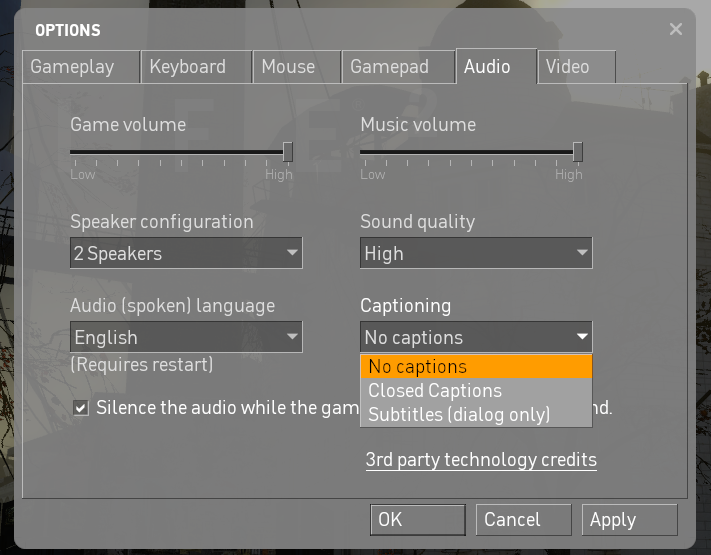Screen dimensions: 711x555
Task: Pick Subtitles (dialog only) option
Action: (476, 414)
